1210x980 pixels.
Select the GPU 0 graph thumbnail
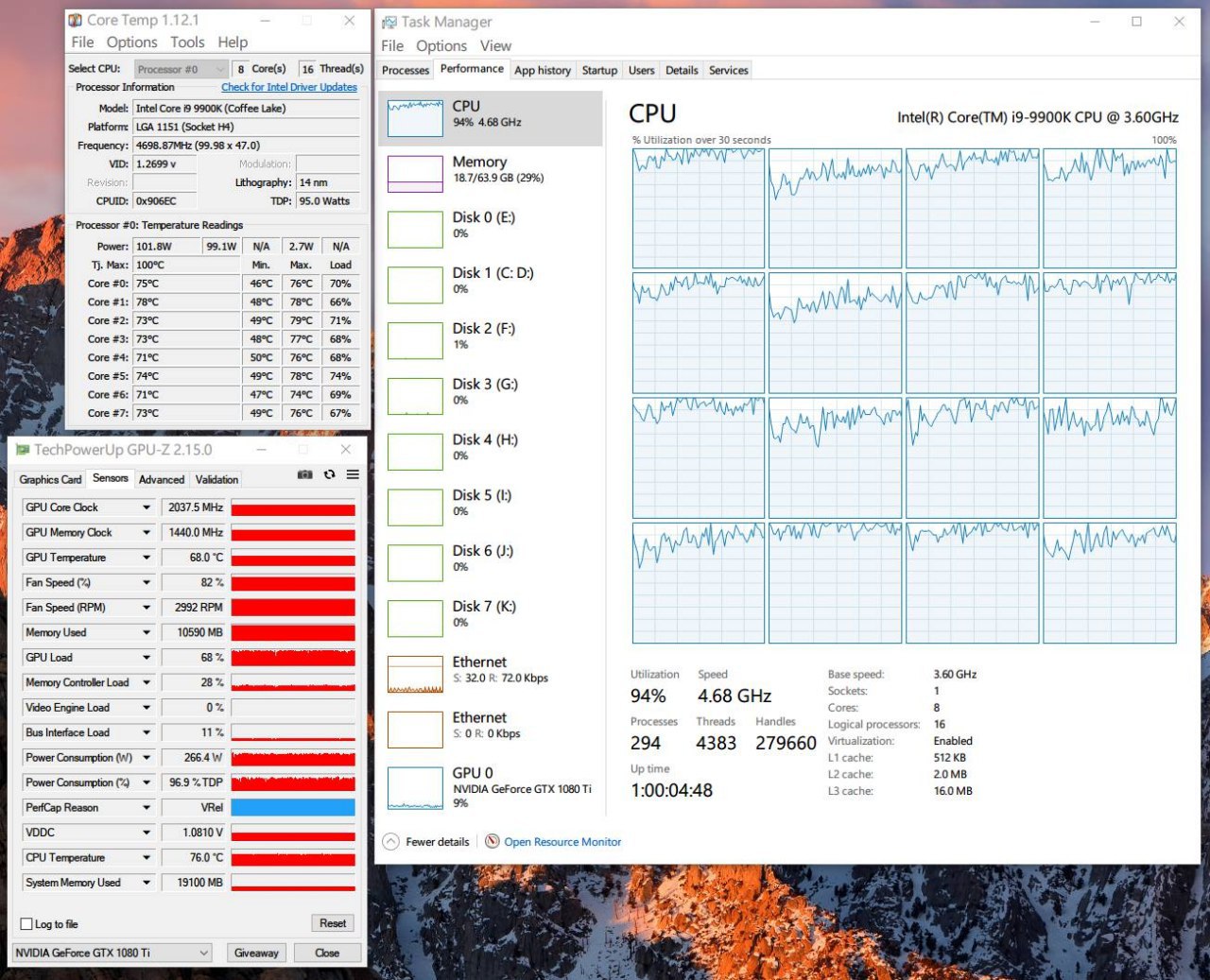tap(415, 787)
